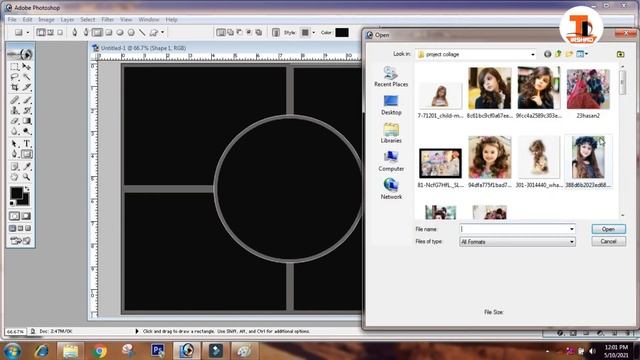Image resolution: width=640 pixels, height=360 pixels.
Task: Select the Move tool in toolbox
Action: tap(27, 67)
